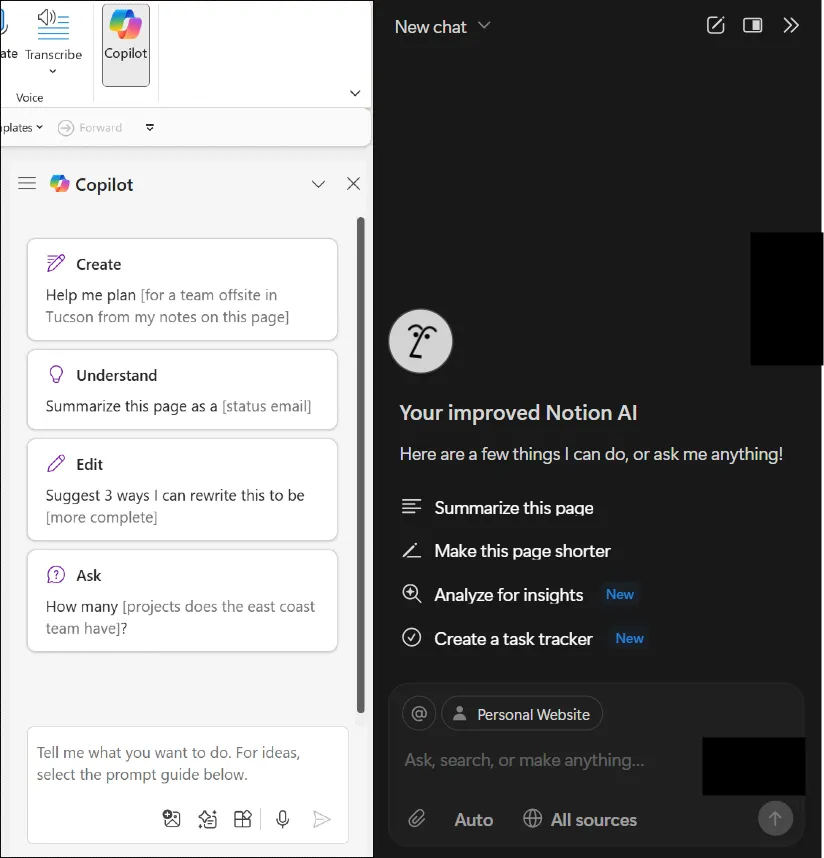The height and width of the screenshot is (858, 824).
Task: Click the Copilot logo in pane header
Action: point(60,184)
